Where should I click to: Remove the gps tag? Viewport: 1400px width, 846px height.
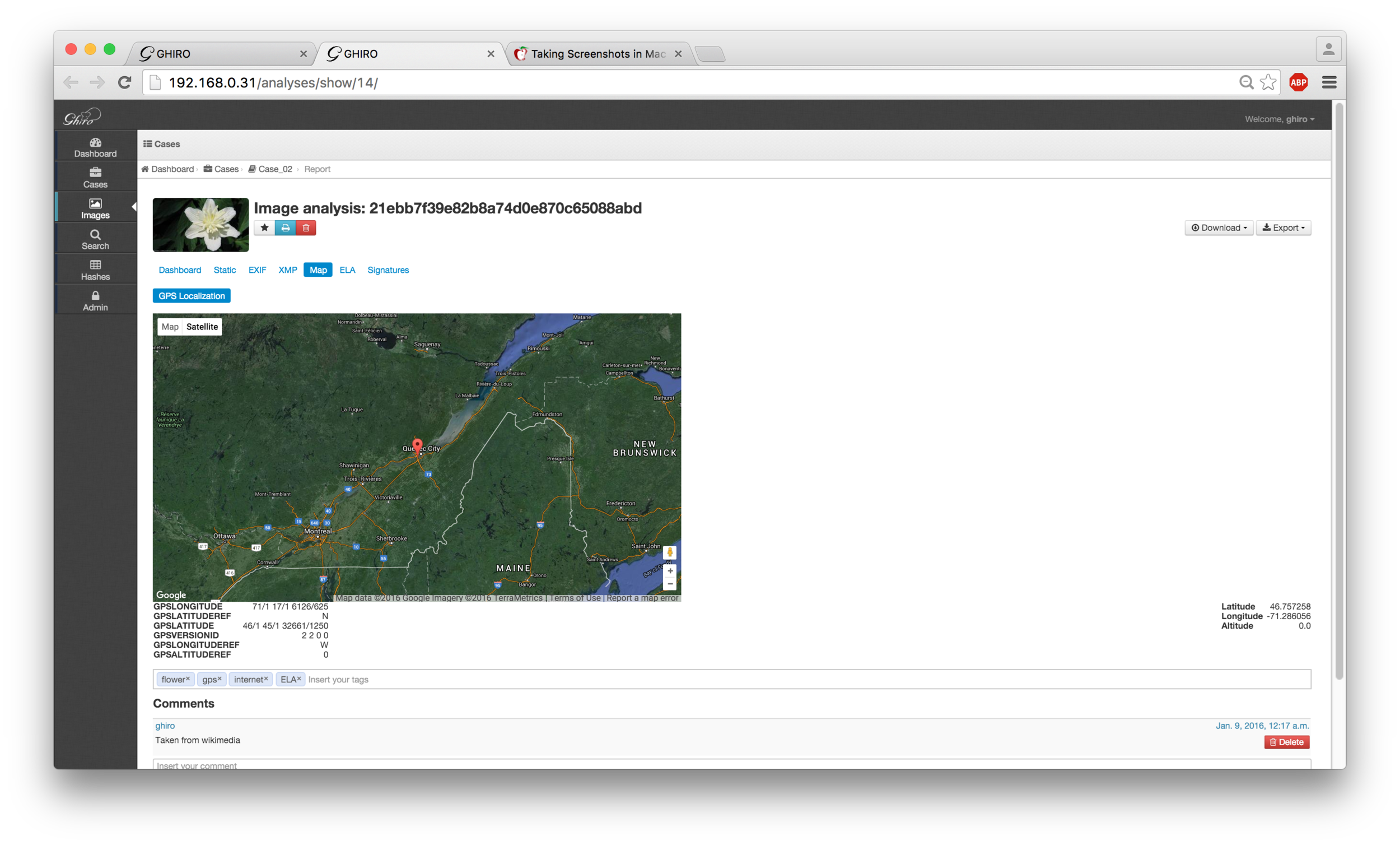click(x=220, y=678)
